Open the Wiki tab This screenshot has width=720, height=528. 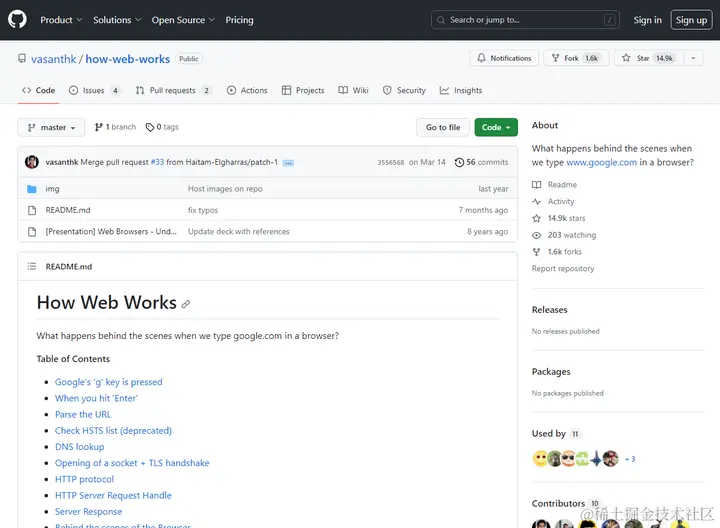coord(354,90)
